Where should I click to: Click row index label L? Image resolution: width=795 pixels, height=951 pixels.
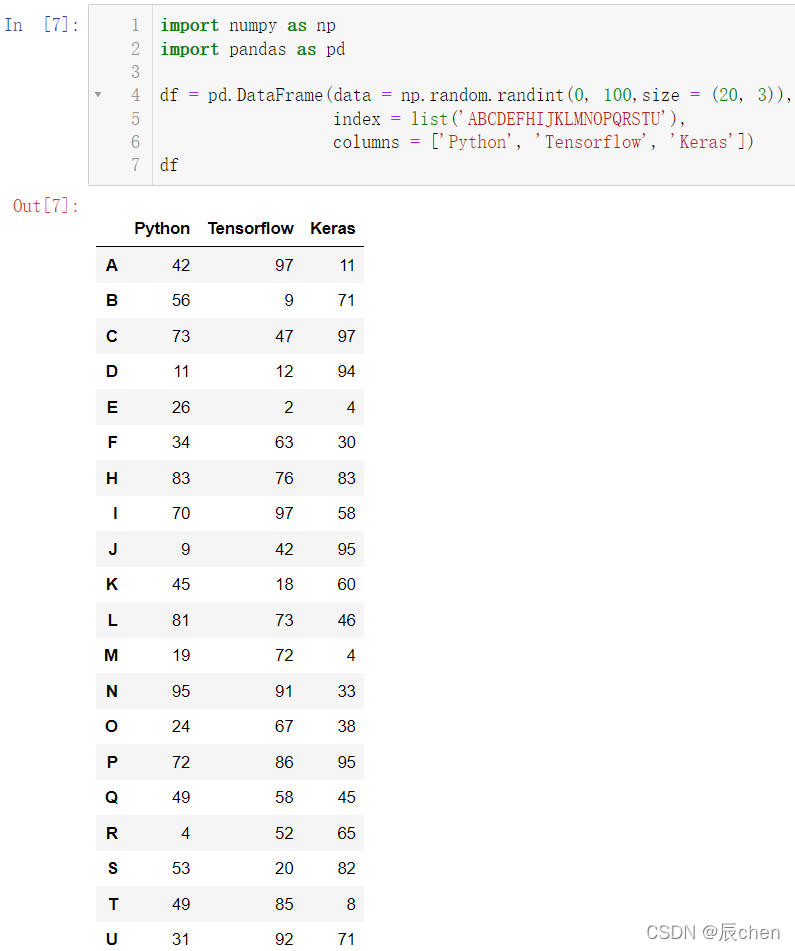(112, 620)
